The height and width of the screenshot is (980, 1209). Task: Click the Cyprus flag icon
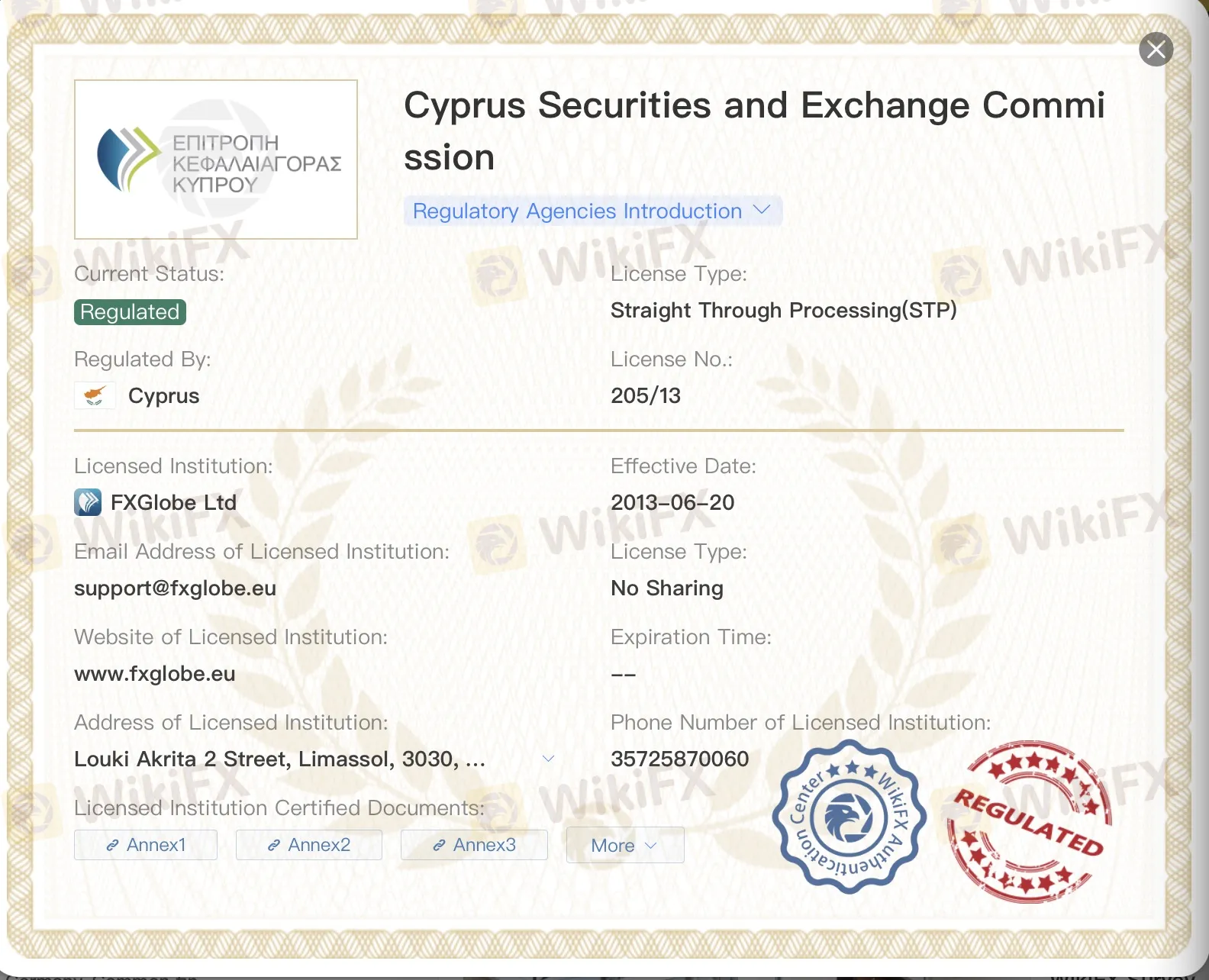95,395
